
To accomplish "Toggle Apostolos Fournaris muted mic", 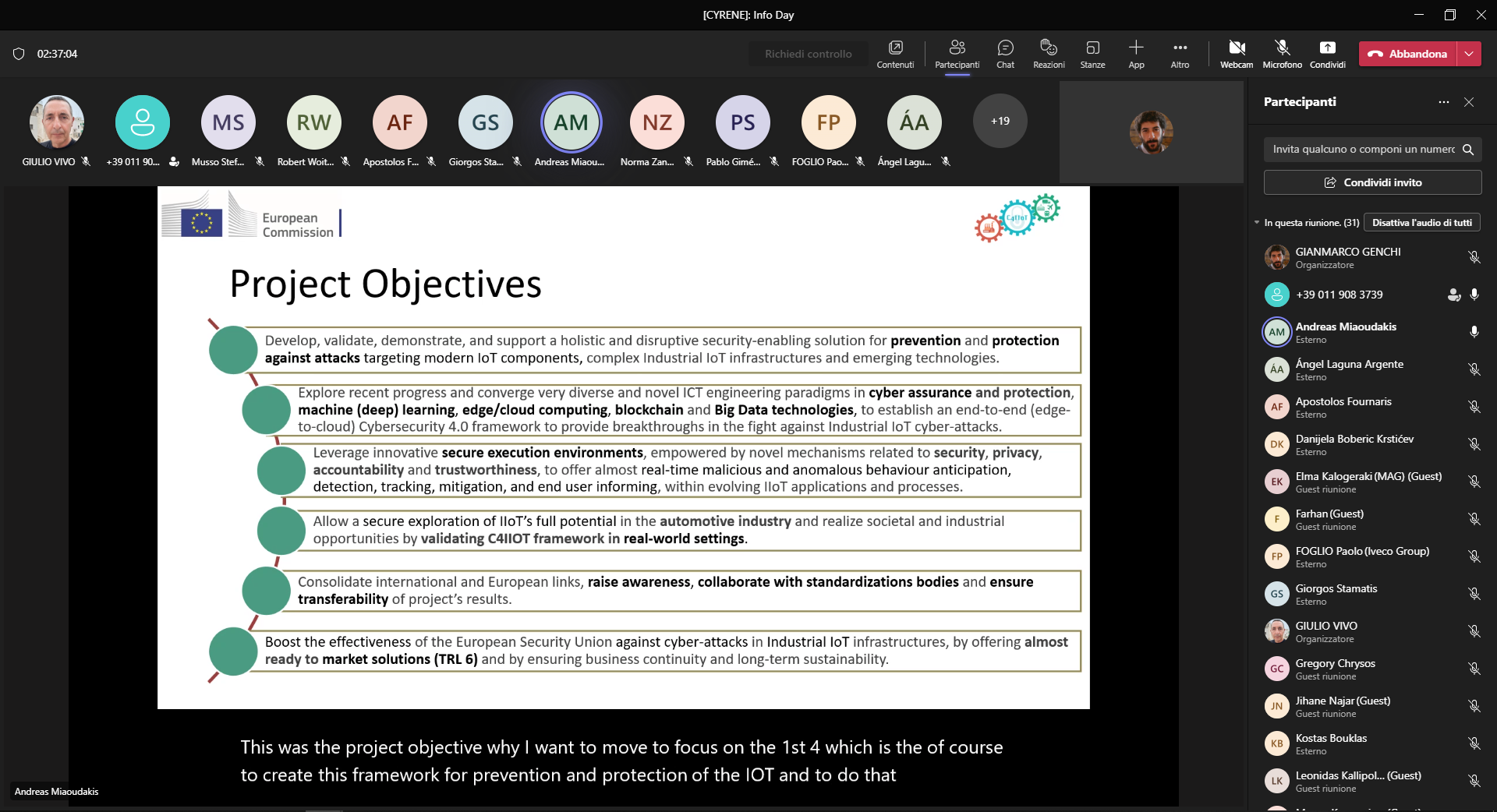I will click(x=1474, y=407).
